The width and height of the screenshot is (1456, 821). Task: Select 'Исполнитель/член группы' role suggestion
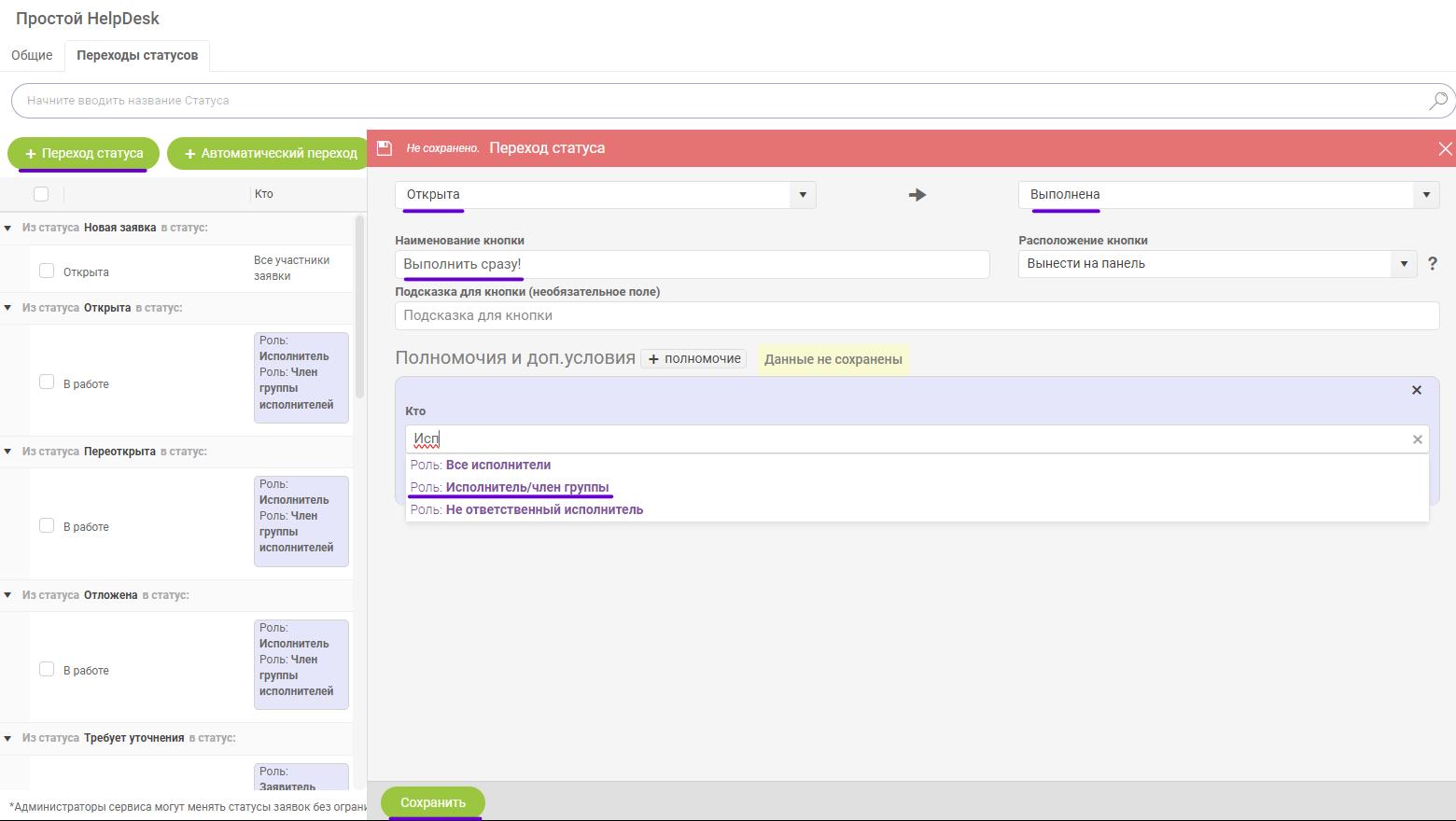click(526, 487)
